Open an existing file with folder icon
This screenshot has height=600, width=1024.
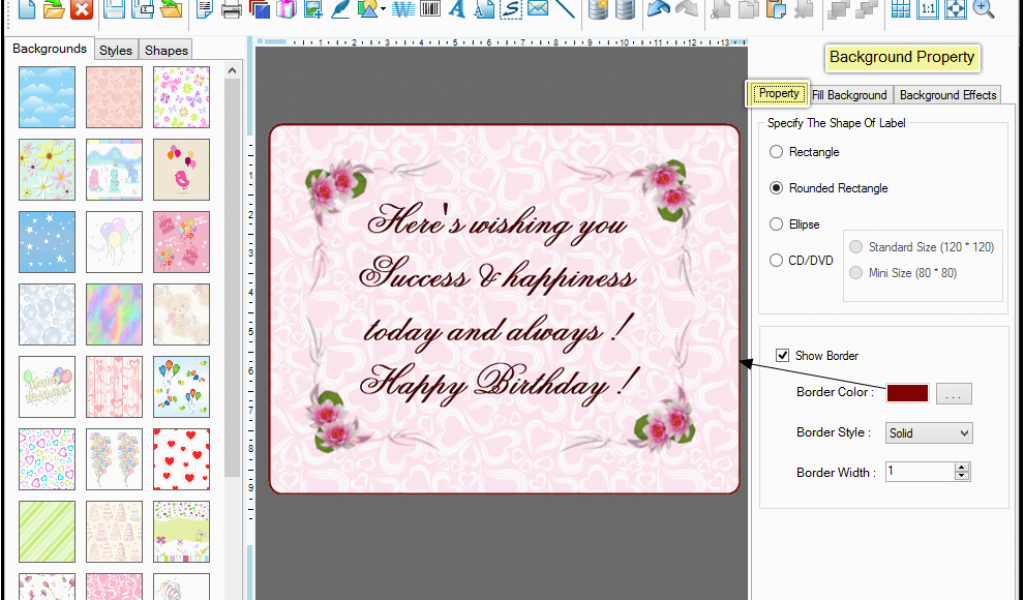coord(54,9)
